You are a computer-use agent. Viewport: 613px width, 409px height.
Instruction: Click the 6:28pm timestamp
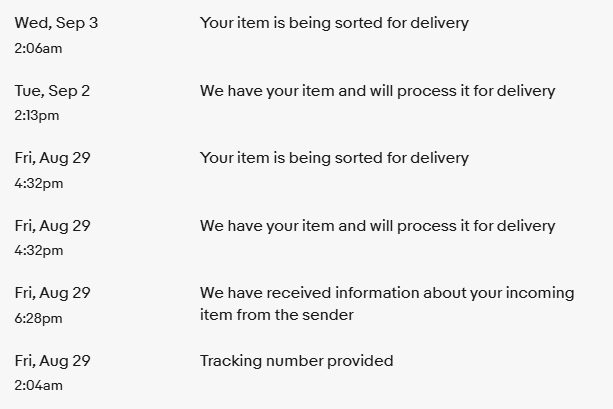click(x=38, y=319)
